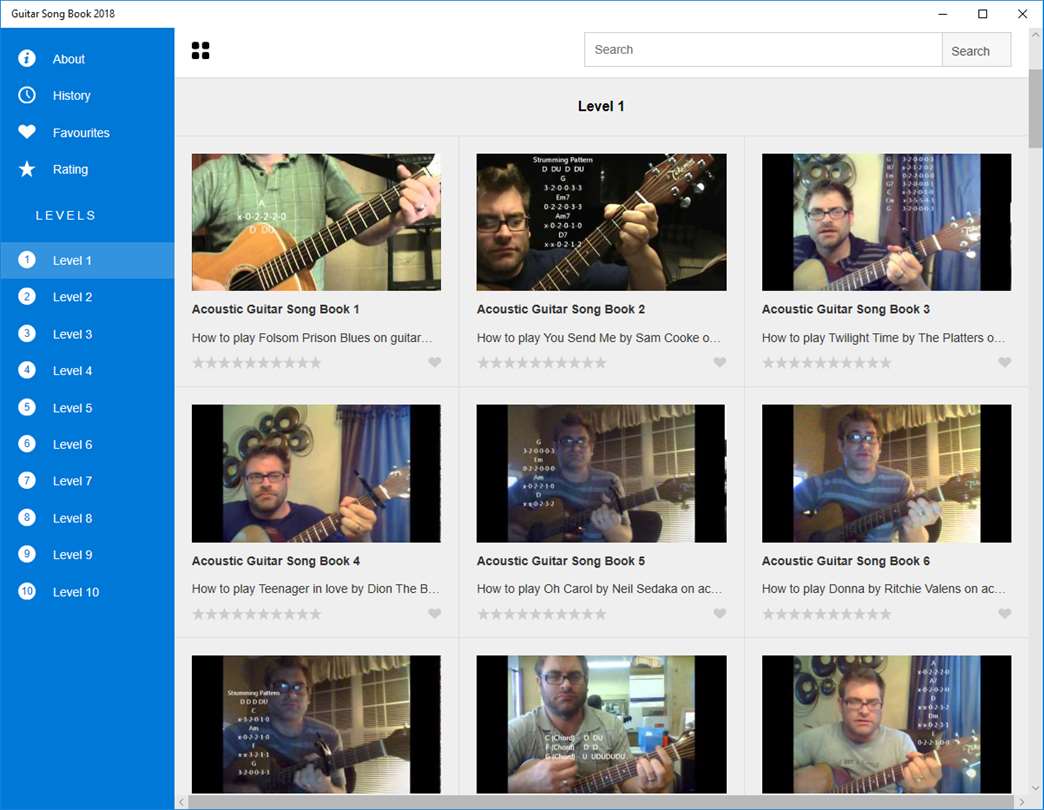Viewport: 1044px width, 810px height.
Task: Click the History clock icon
Action: pos(27,95)
